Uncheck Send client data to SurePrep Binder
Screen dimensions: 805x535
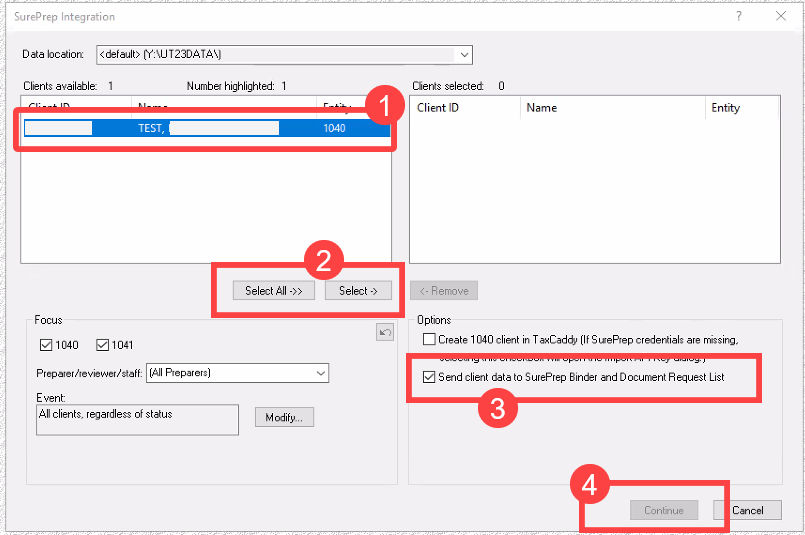point(429,377)
